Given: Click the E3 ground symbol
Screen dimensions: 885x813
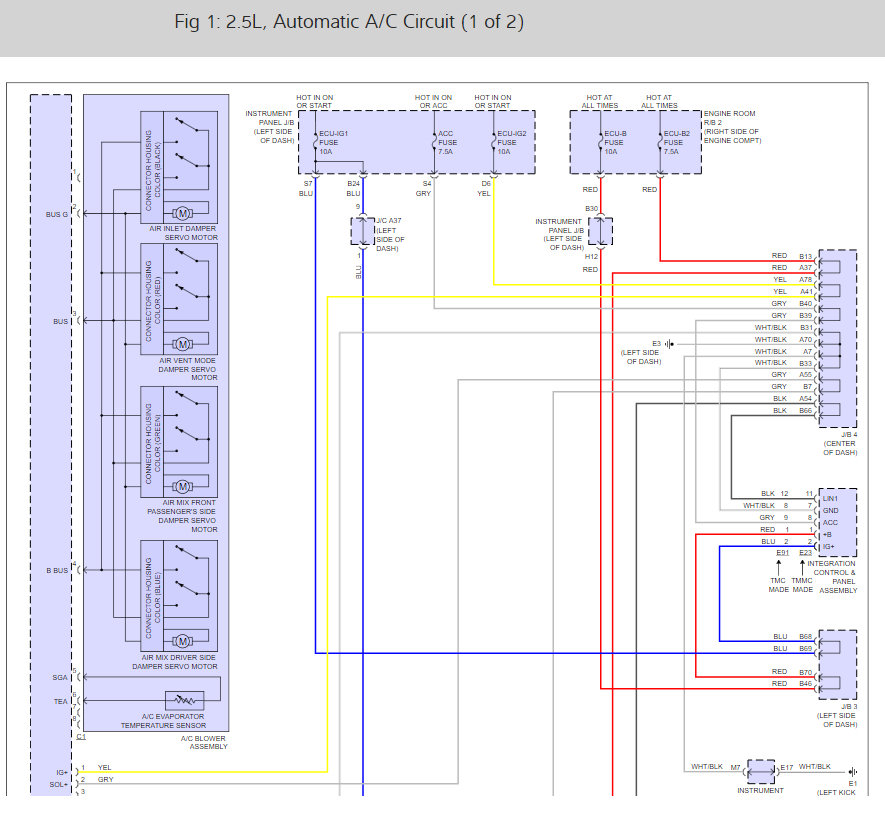Looking at the screenshot, I should coord(669,344).
